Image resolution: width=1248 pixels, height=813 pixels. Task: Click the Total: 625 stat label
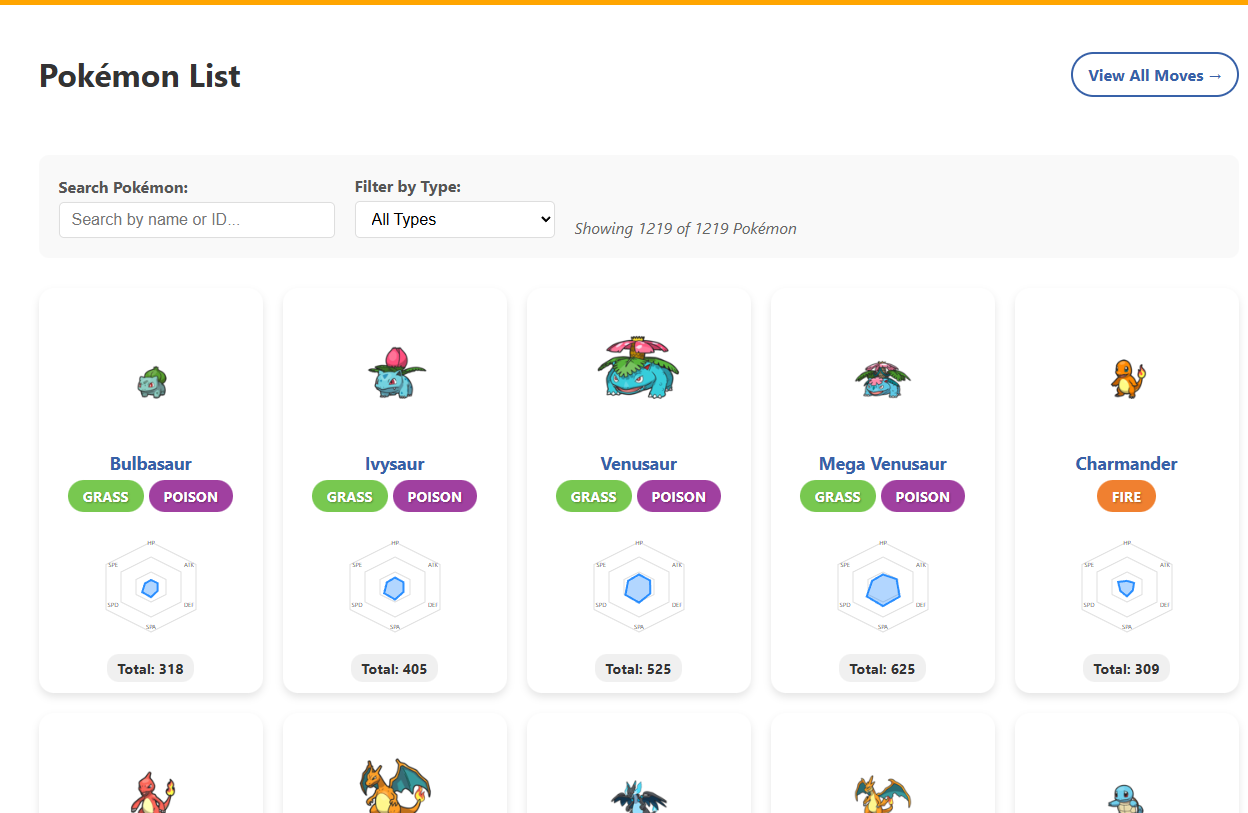tap(883, 669)
